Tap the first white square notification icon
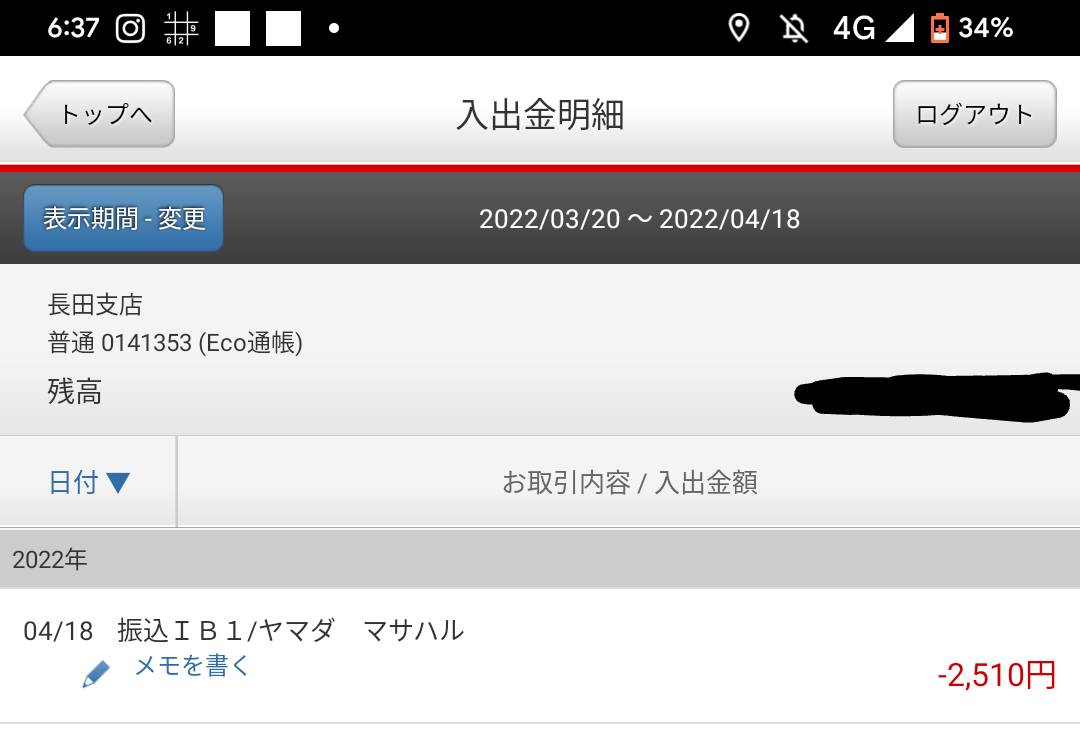Screen dimensions: 1080x729 pos(232,29)
